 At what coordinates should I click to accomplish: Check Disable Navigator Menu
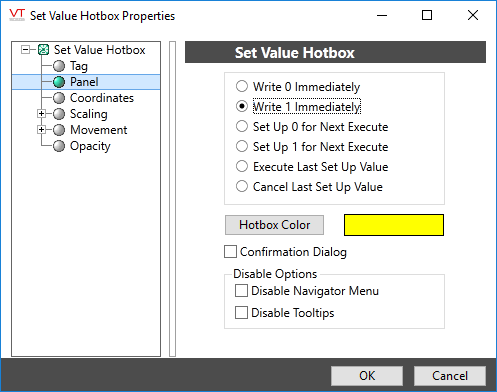pos(241,291)
